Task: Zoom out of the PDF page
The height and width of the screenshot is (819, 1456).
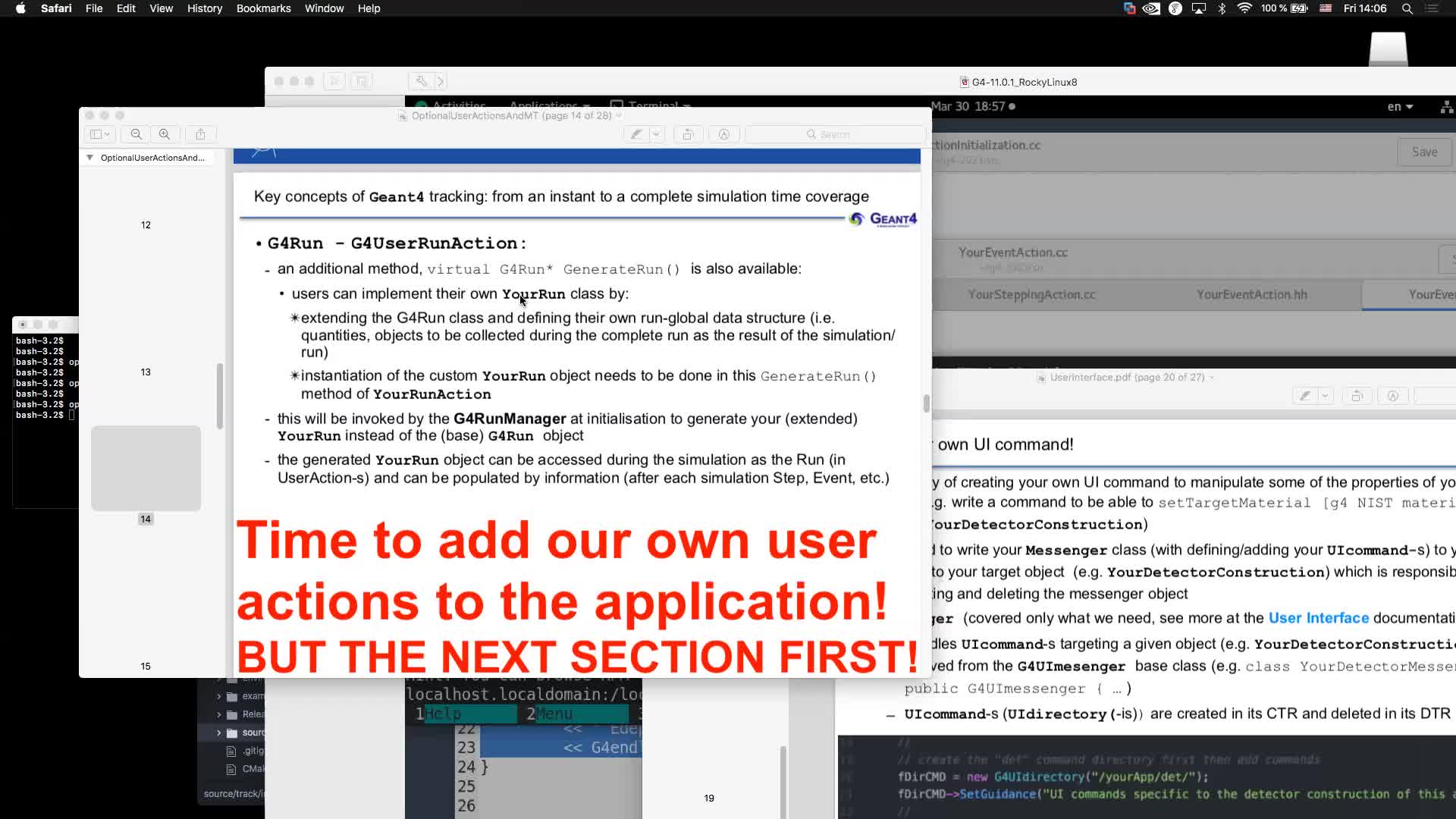Action: 136,134
